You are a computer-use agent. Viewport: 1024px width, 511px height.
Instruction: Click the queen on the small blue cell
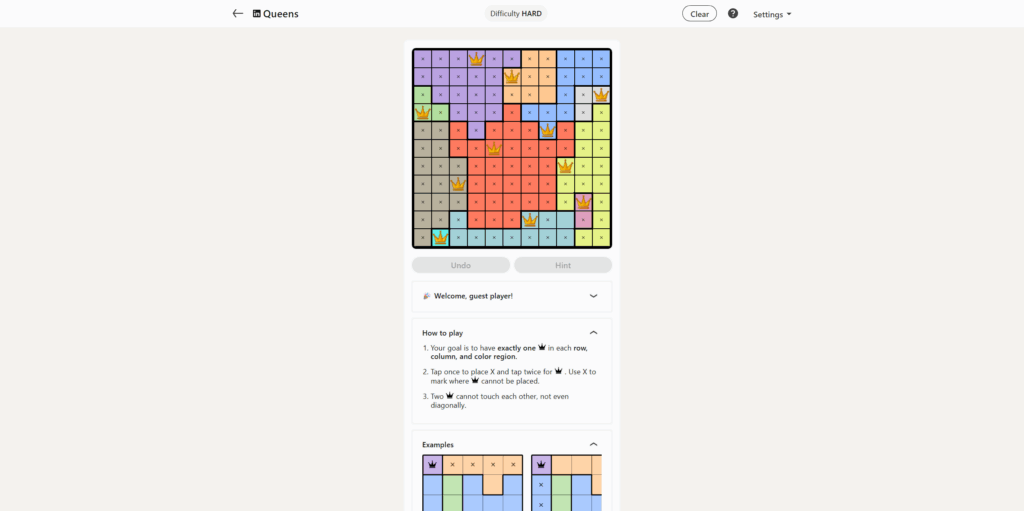point(548,130)
